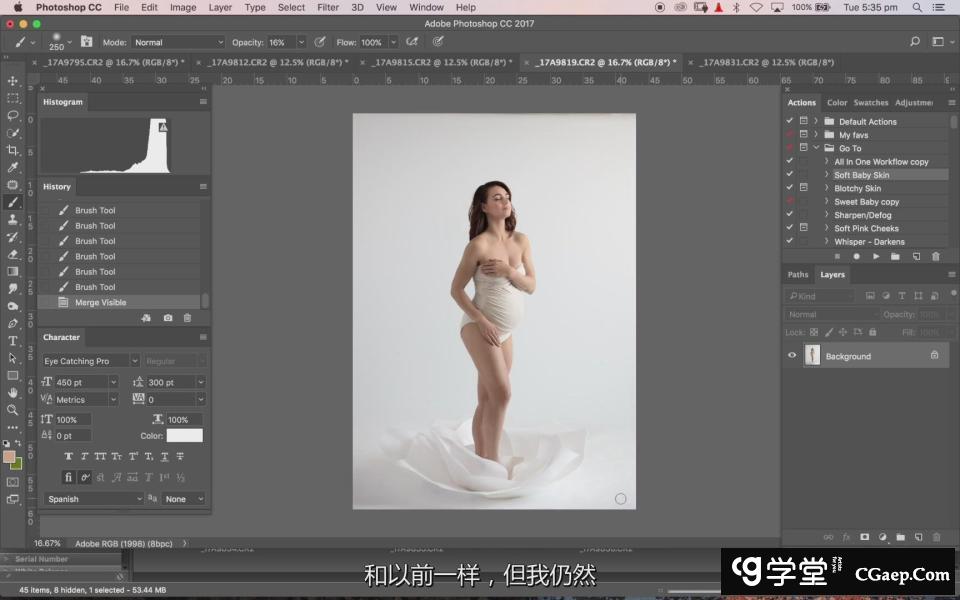Toggle the Blotchy Skin action checkmark
The height and width of the screenshot is (600, 960).
click(790, 188)
